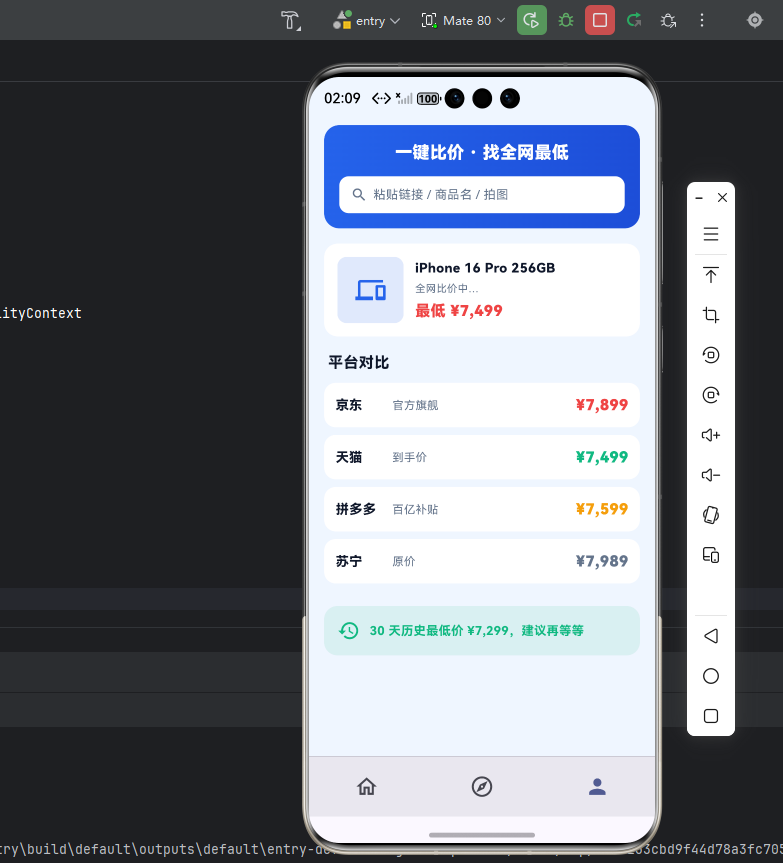The height and width of the screenshot is (863, 783).
Task: Click the build hammer icon in IDE toolbar
Action: point(291,21)
